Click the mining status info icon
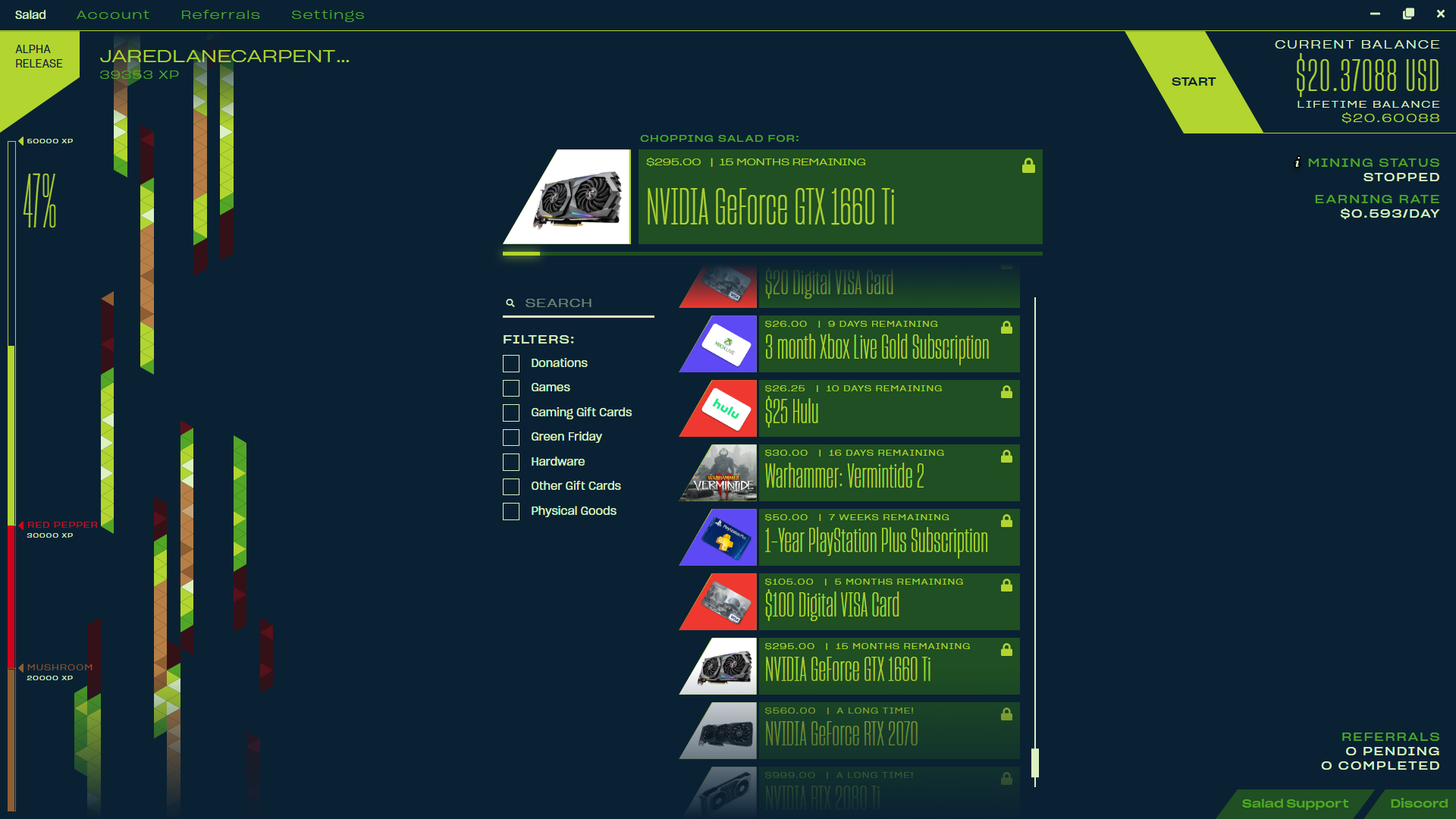1456x819 pixels. click(x=1298, y=162)
